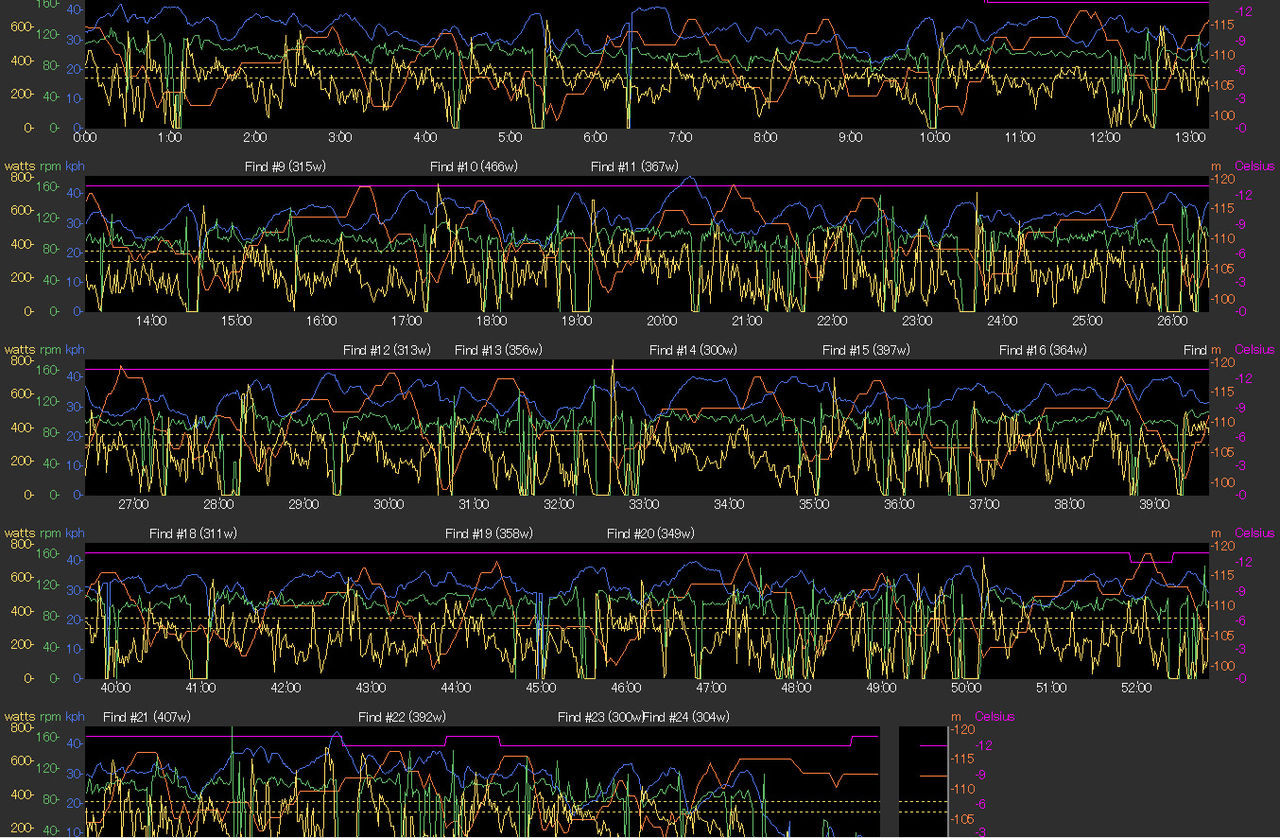Click the 'Find #20 (349w)' marker label
The height and width of the screenshot is (838, 1280).
tap(651, 534)
